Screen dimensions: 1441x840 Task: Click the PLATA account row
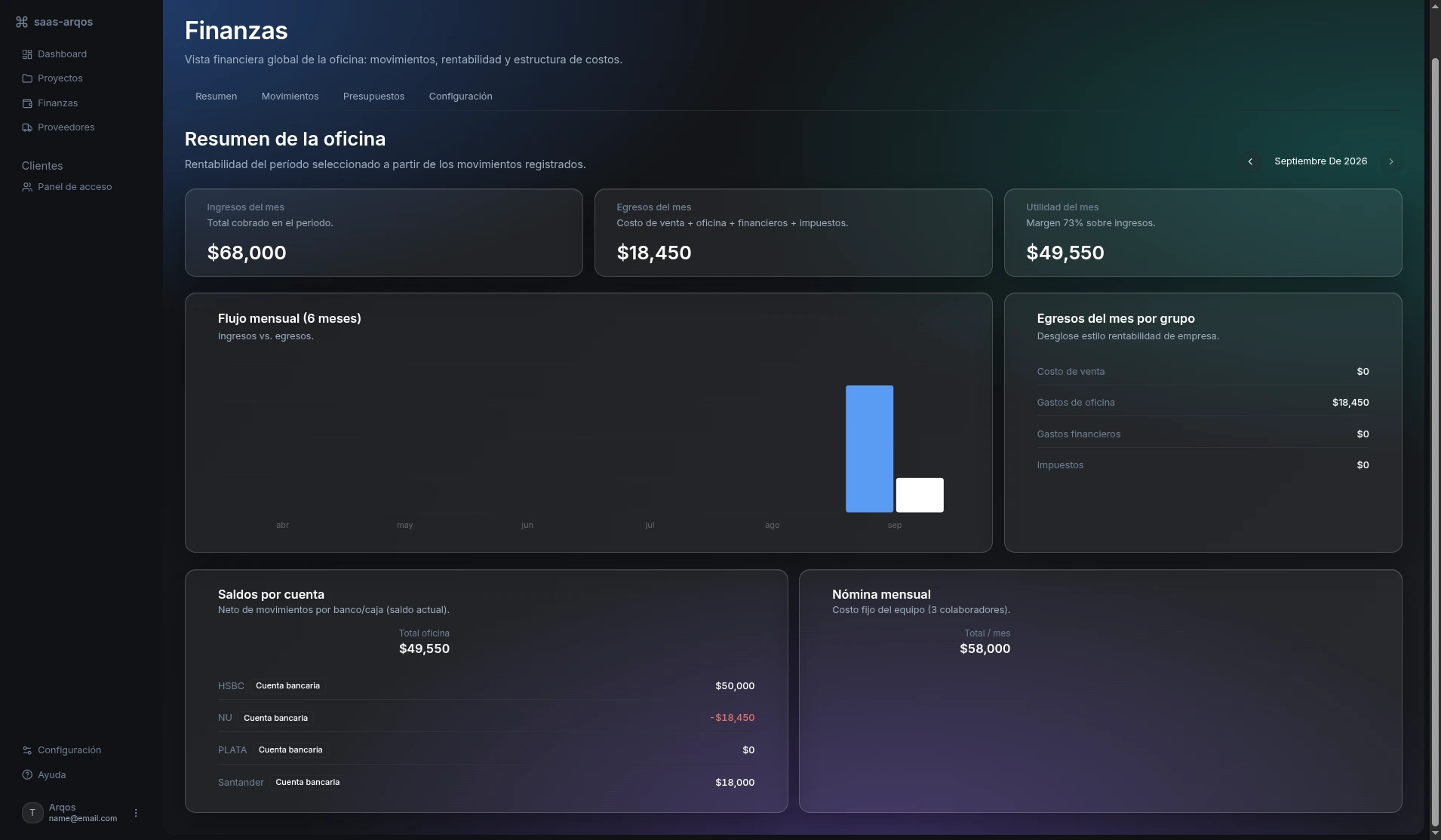click(x=486, y=750)
